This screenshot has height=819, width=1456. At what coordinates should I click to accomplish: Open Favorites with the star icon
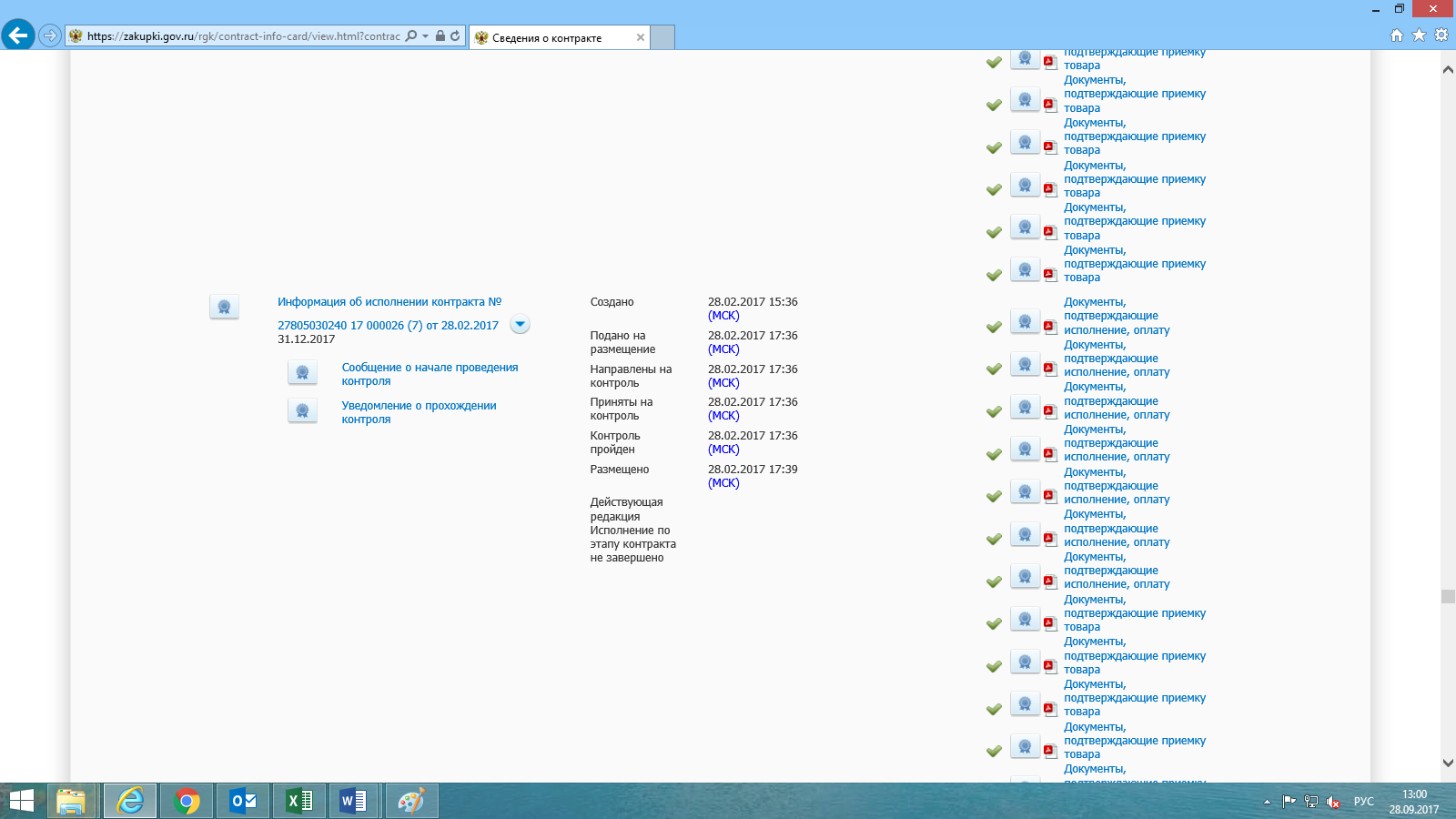(1419, 35)
